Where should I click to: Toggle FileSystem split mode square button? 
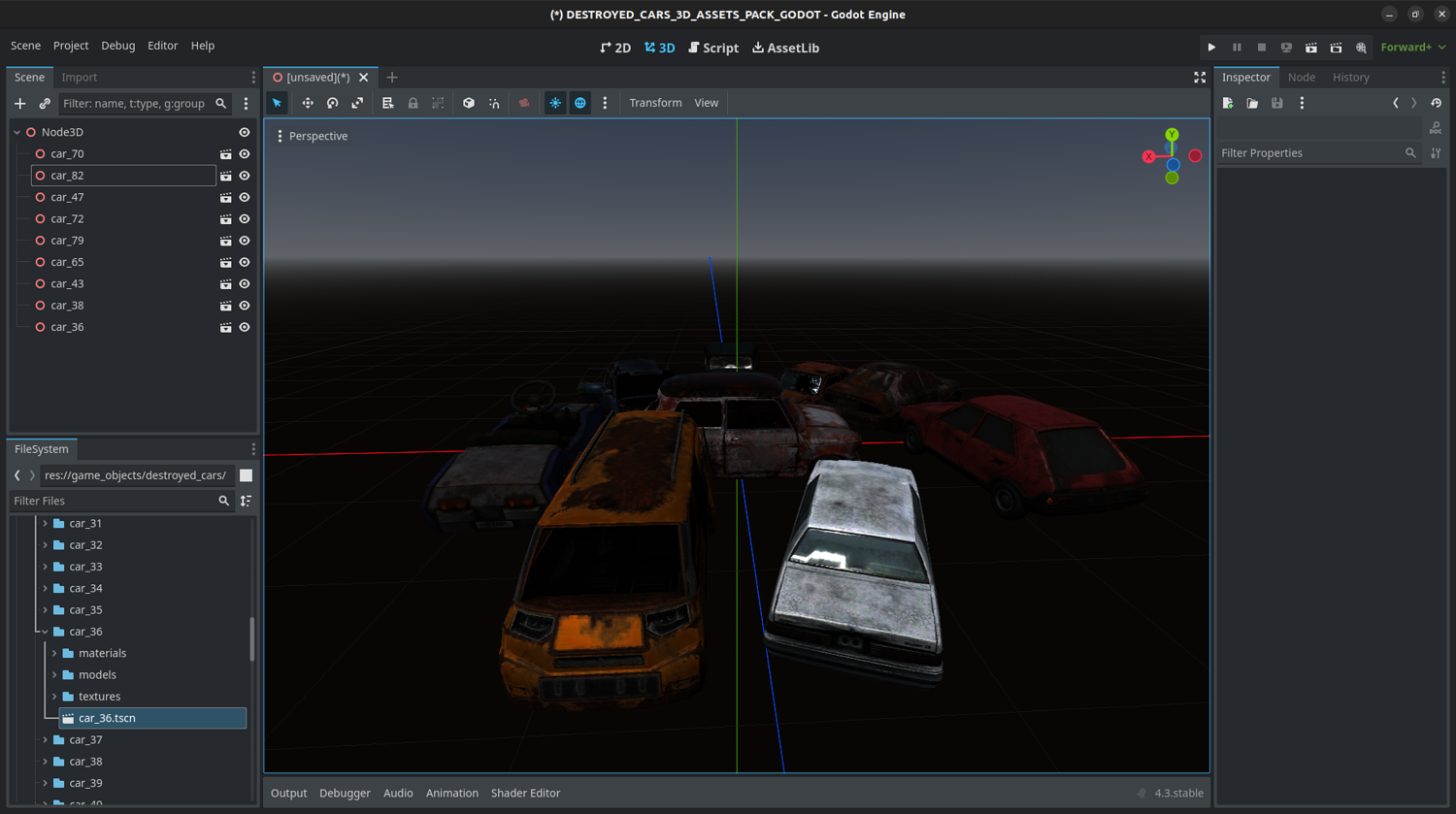point(247,475)
